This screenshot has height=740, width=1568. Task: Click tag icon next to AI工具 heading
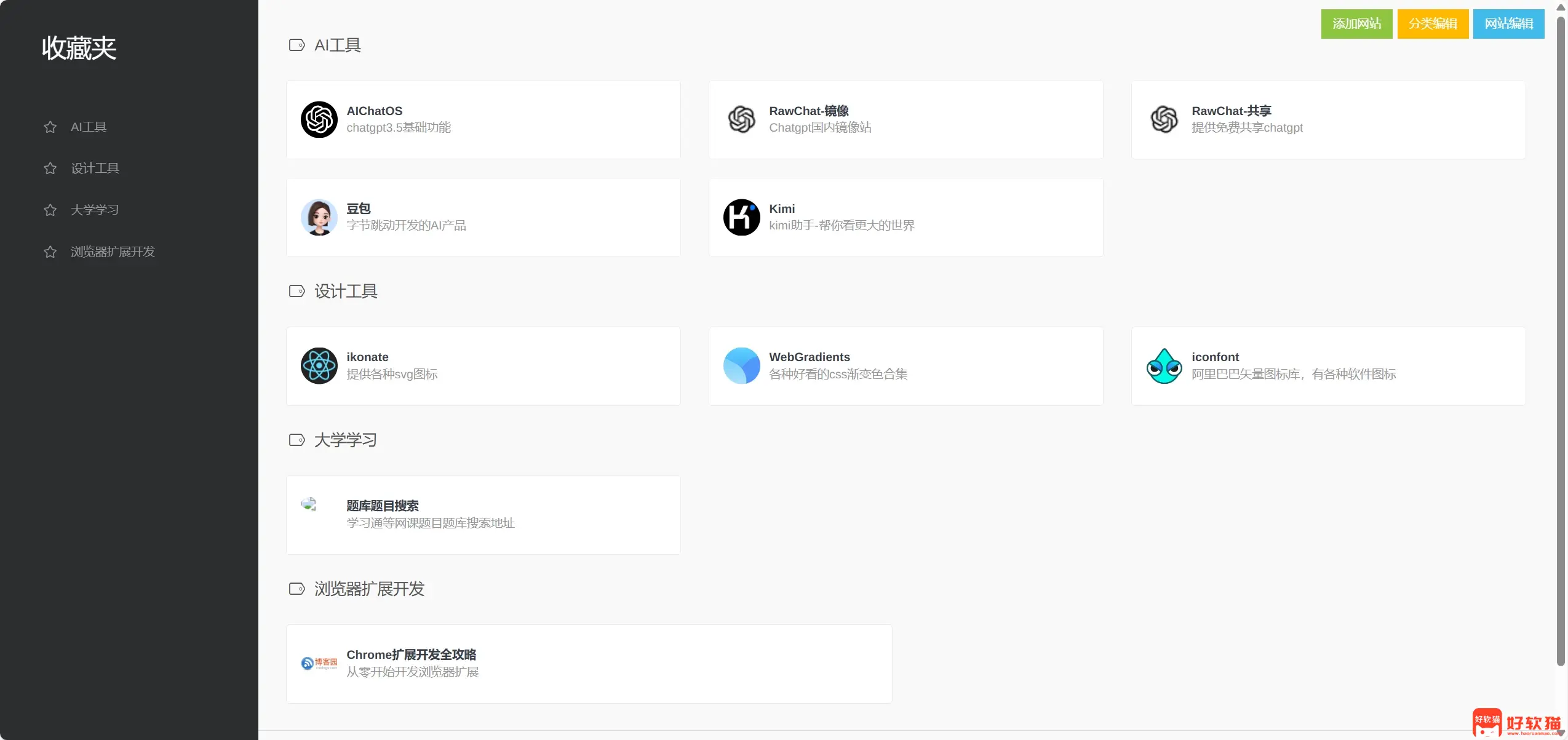click(297, 45)
